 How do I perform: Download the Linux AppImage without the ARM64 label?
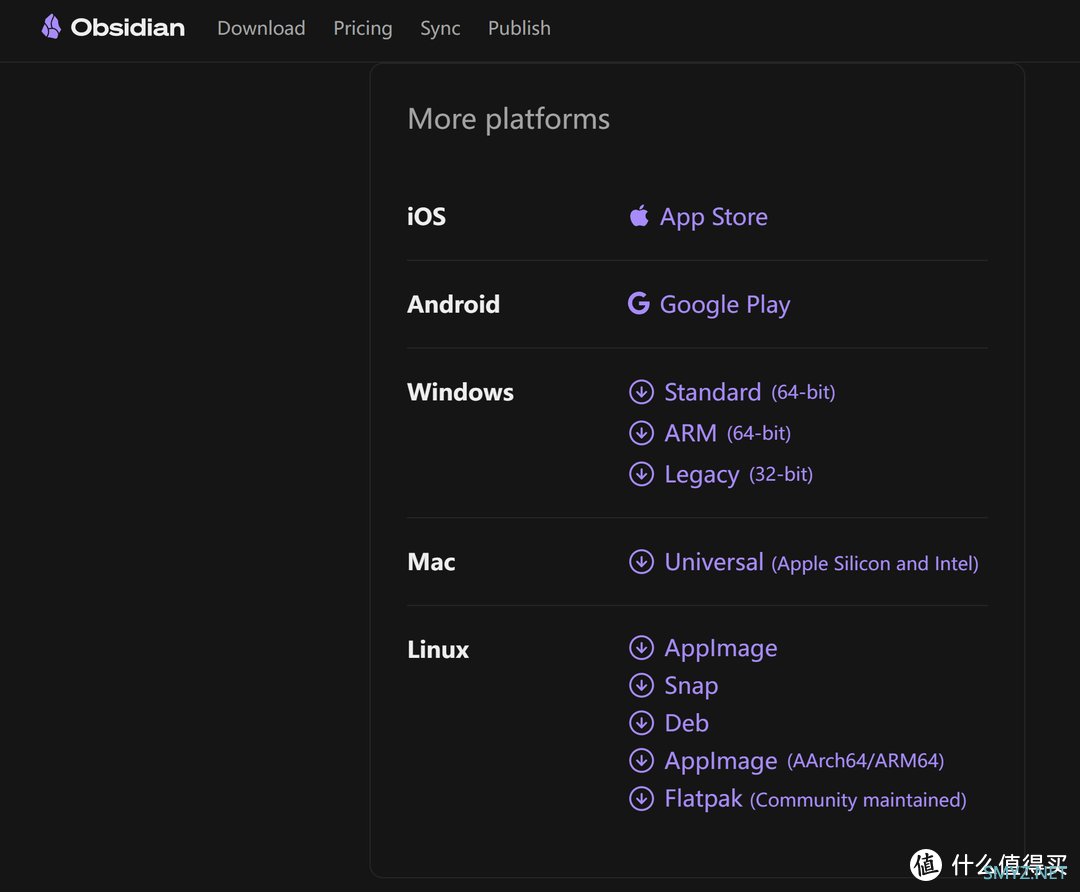(720, 649)
